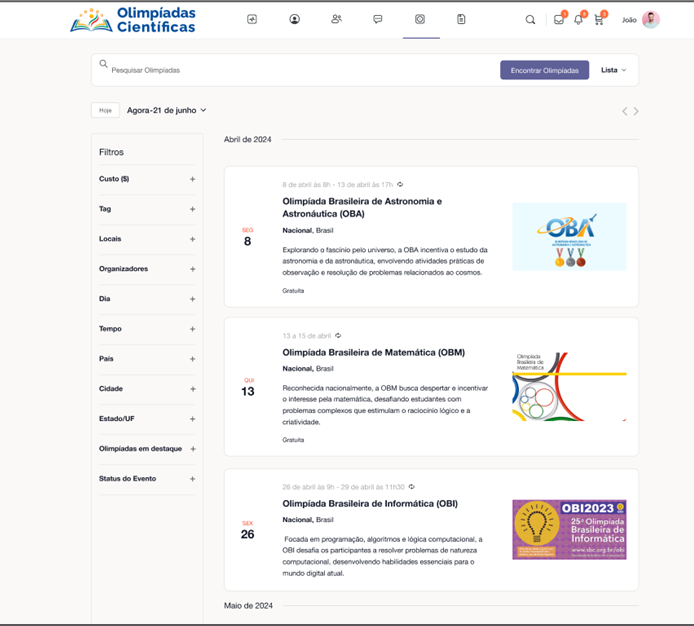Open the shopping cart icon
This screenshot has height=626, width=694.
tap(599, 19)
